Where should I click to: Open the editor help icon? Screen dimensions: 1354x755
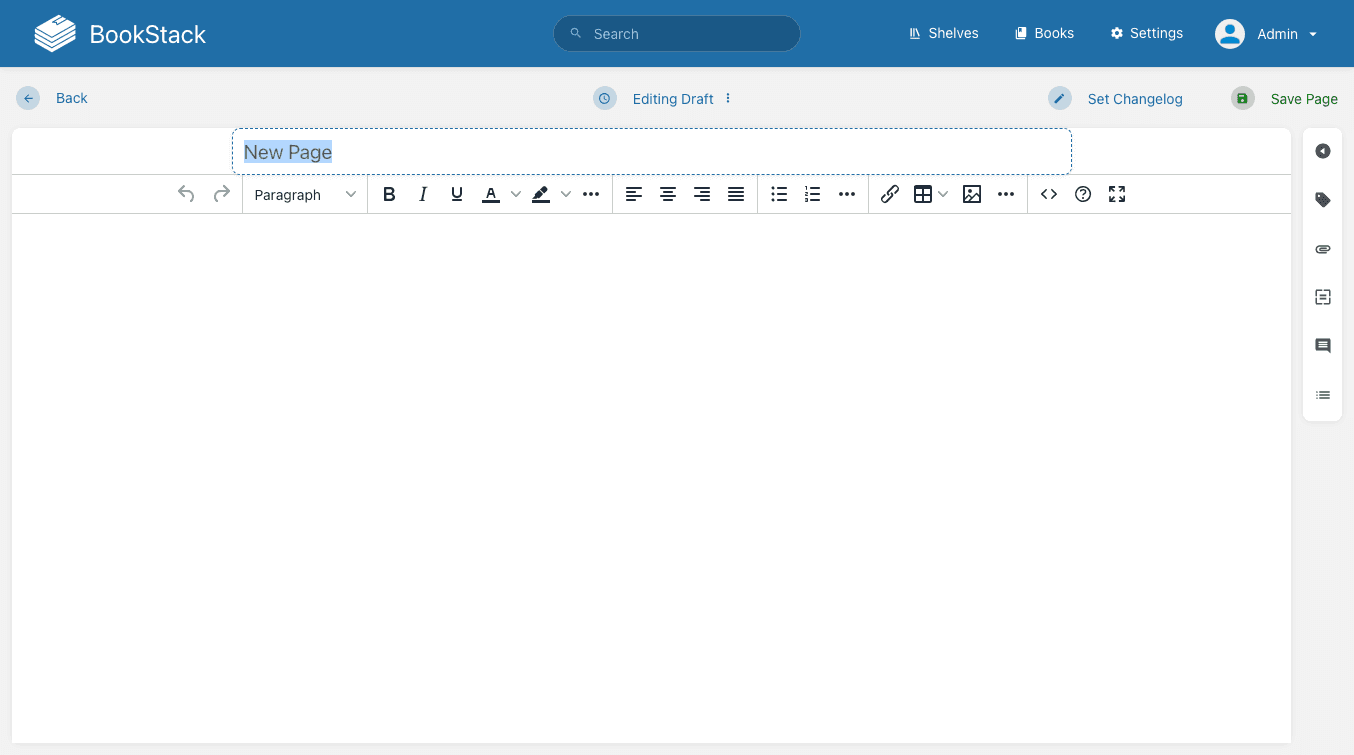[x=1083, y=194]
